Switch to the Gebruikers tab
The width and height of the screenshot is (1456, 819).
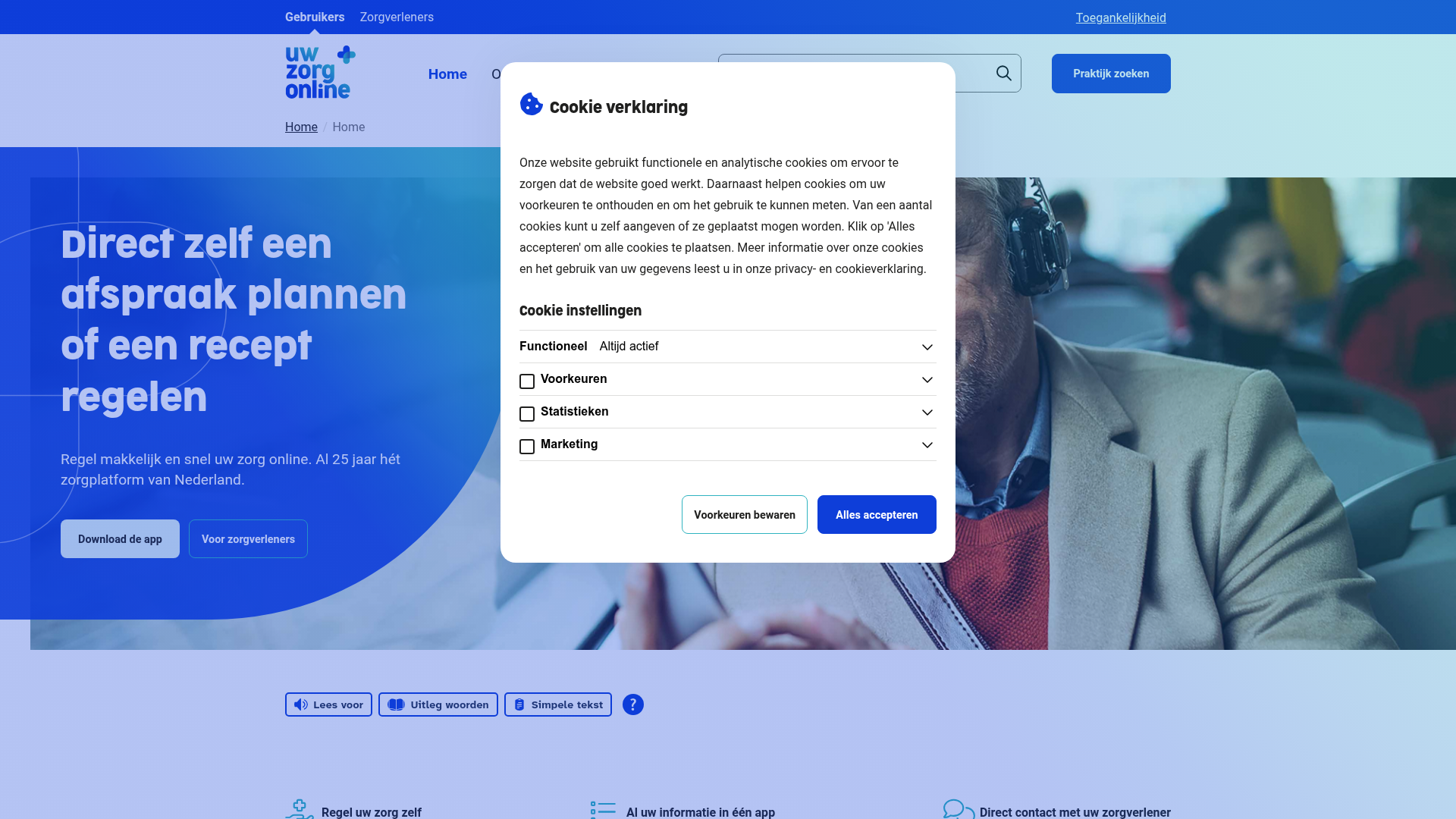(315, 17)
